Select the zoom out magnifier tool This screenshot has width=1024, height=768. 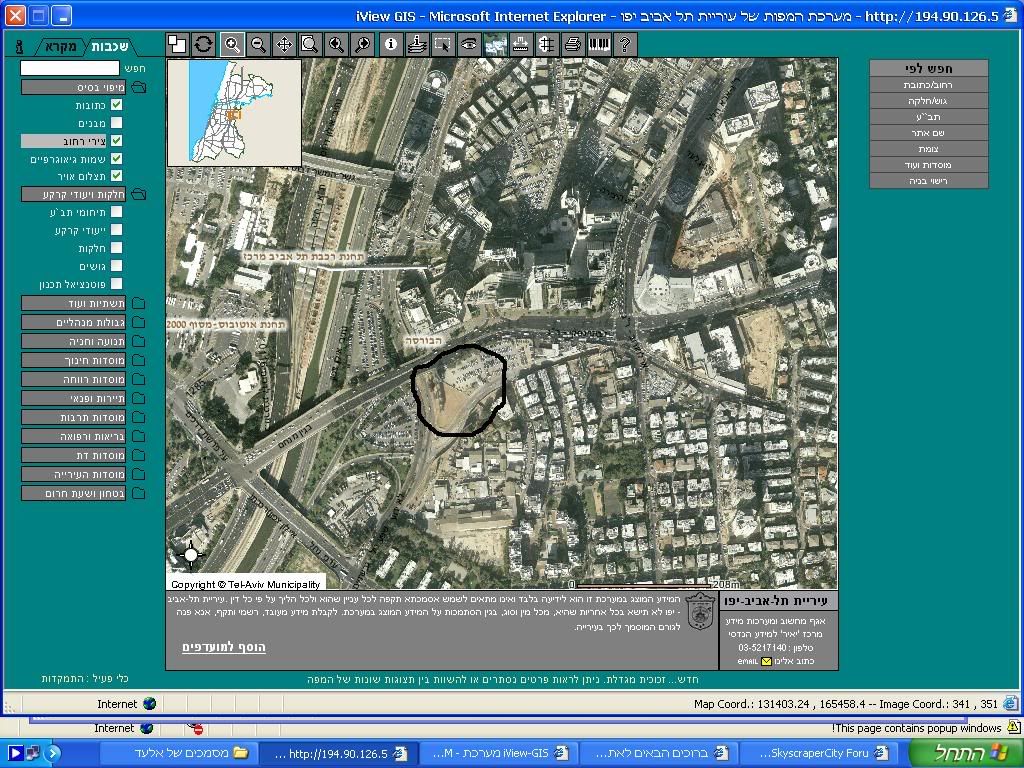[x=258, y=44]
